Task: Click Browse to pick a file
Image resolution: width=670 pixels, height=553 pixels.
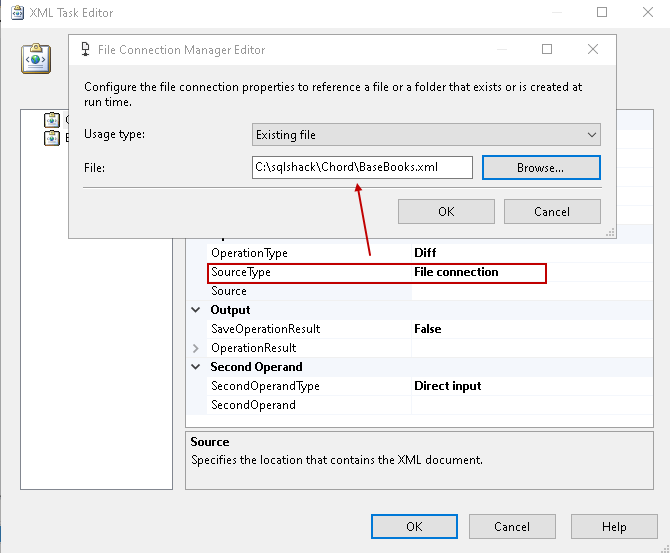Action: coord(540,167)
